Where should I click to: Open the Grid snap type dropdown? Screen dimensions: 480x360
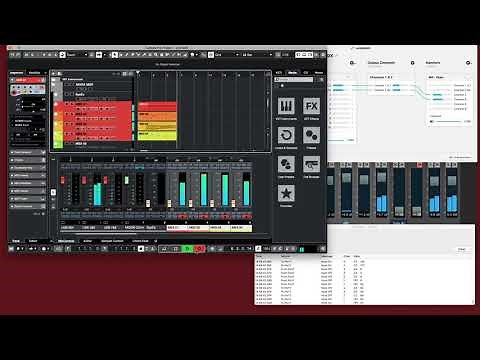(227, 54)
